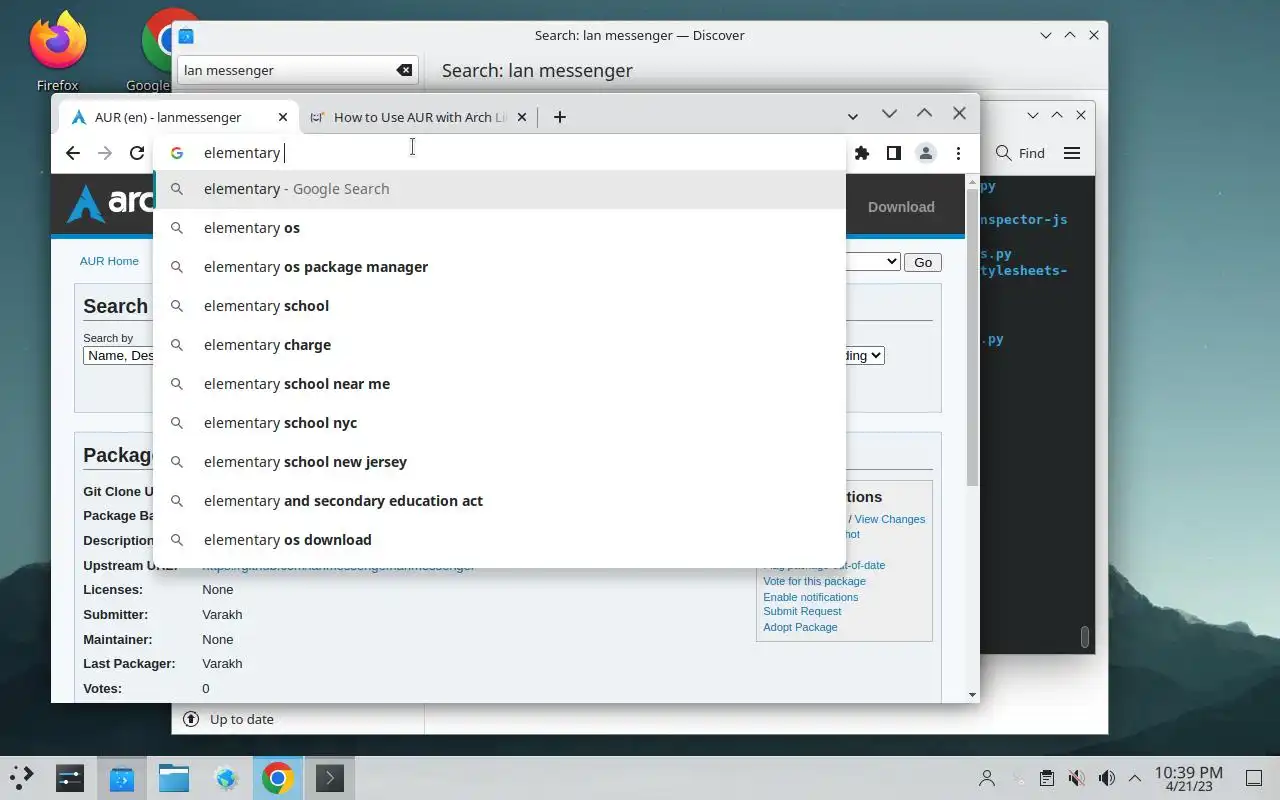Click the forward arrow in Chrome toolbar
Screen dimensions: 1280x800
pyautogui.click(x=105, y=153)
